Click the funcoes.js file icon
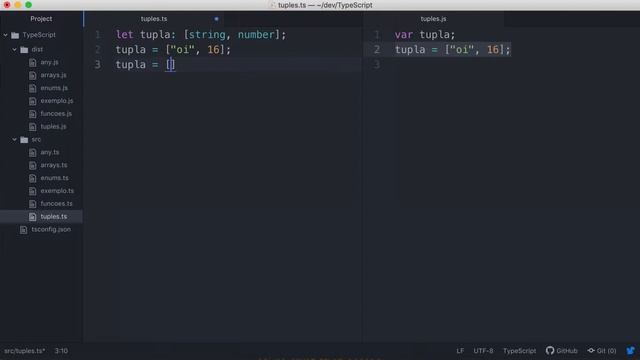The image size is (640, 360). point(33,114)
